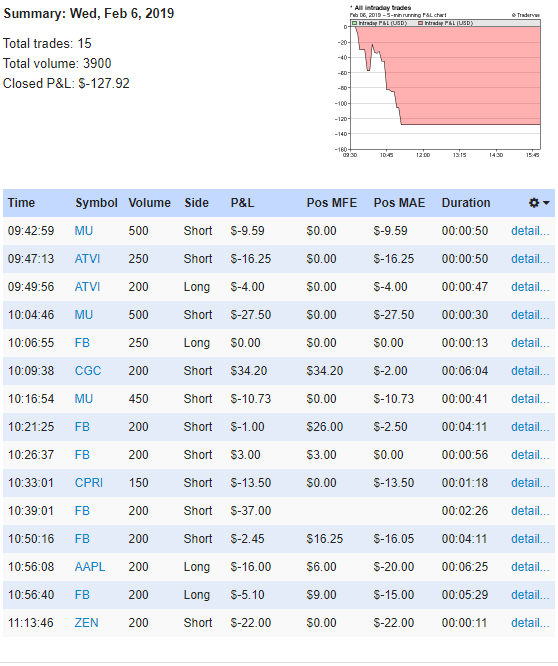The width and height of the screenshot is (558, 666).
Task: Open MU symbol link in 10:16:54 row
Action: pyautogui.click(x=84, y=399)
